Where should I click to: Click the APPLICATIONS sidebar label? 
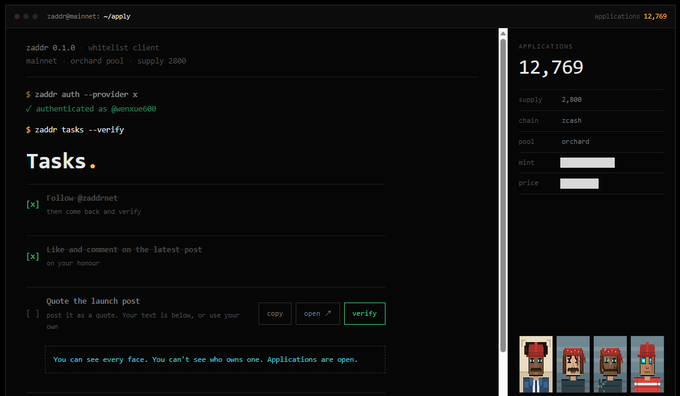(546, 46)
